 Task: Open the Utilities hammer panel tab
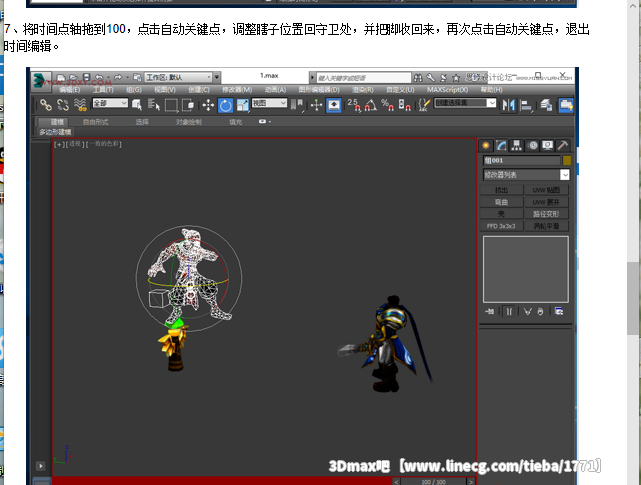click(563, 145)
